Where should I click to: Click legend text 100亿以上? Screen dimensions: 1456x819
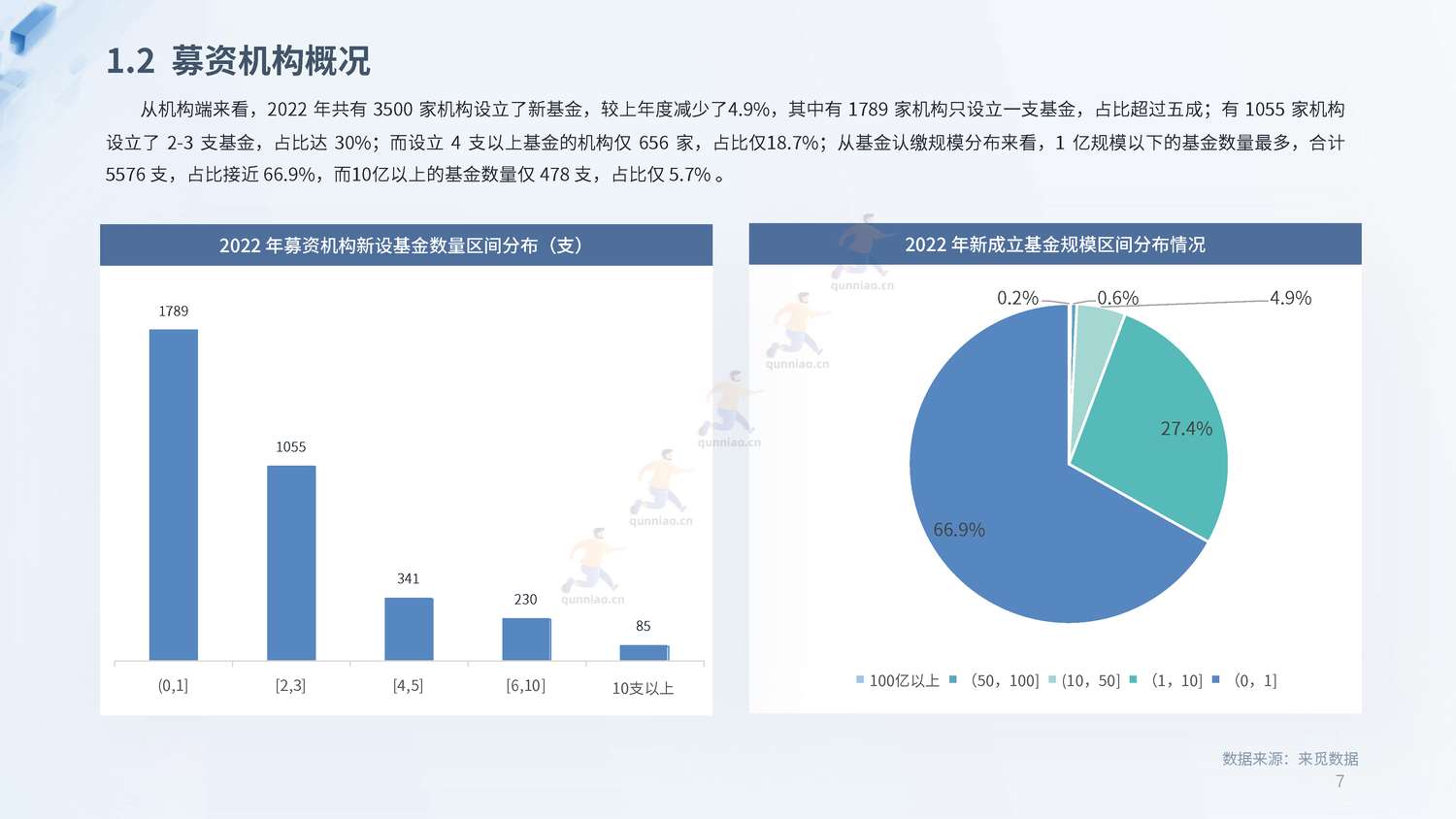[x=905, y=681]
